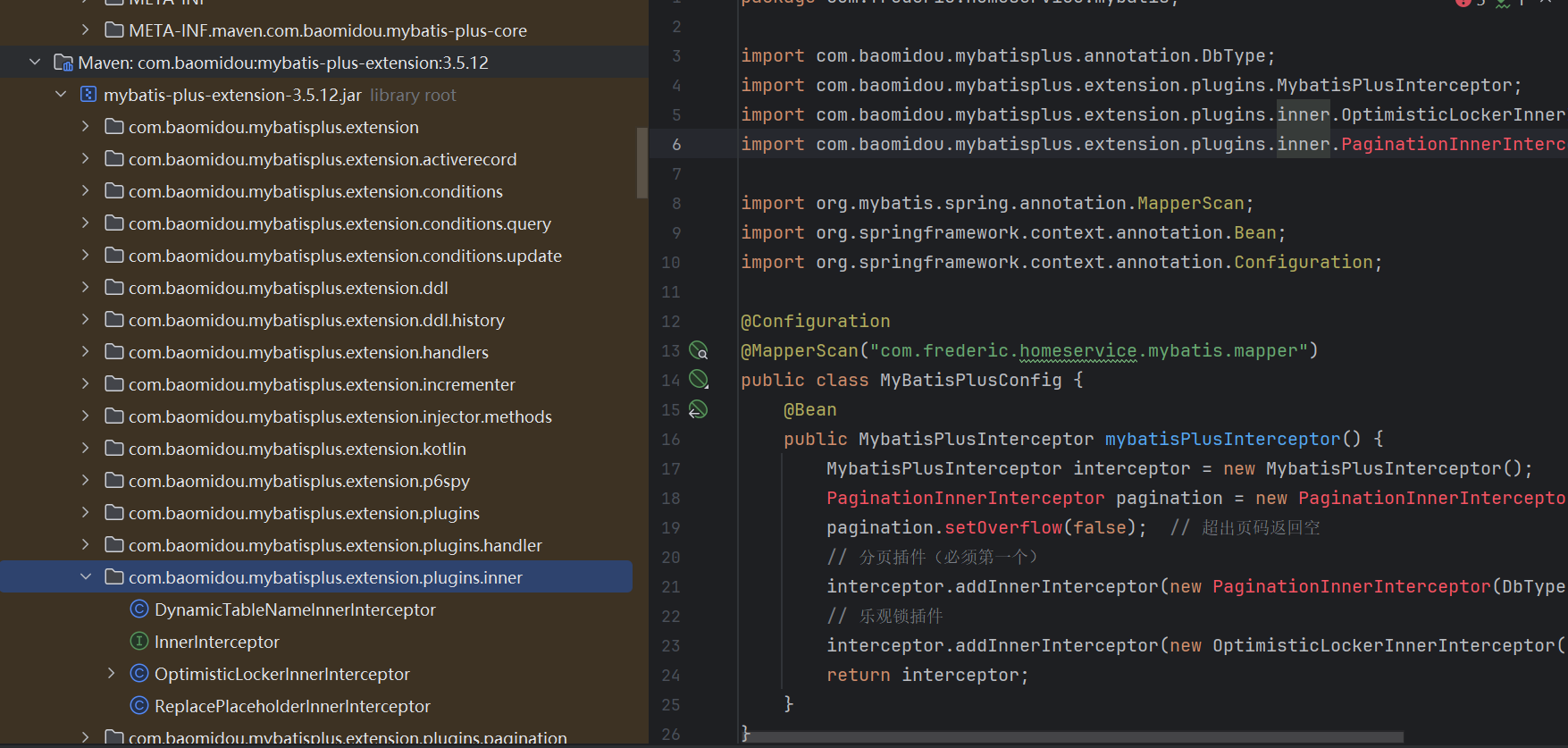Expand the extension.kotlin package
1568x748 pixels.
(x=85, y=449)
